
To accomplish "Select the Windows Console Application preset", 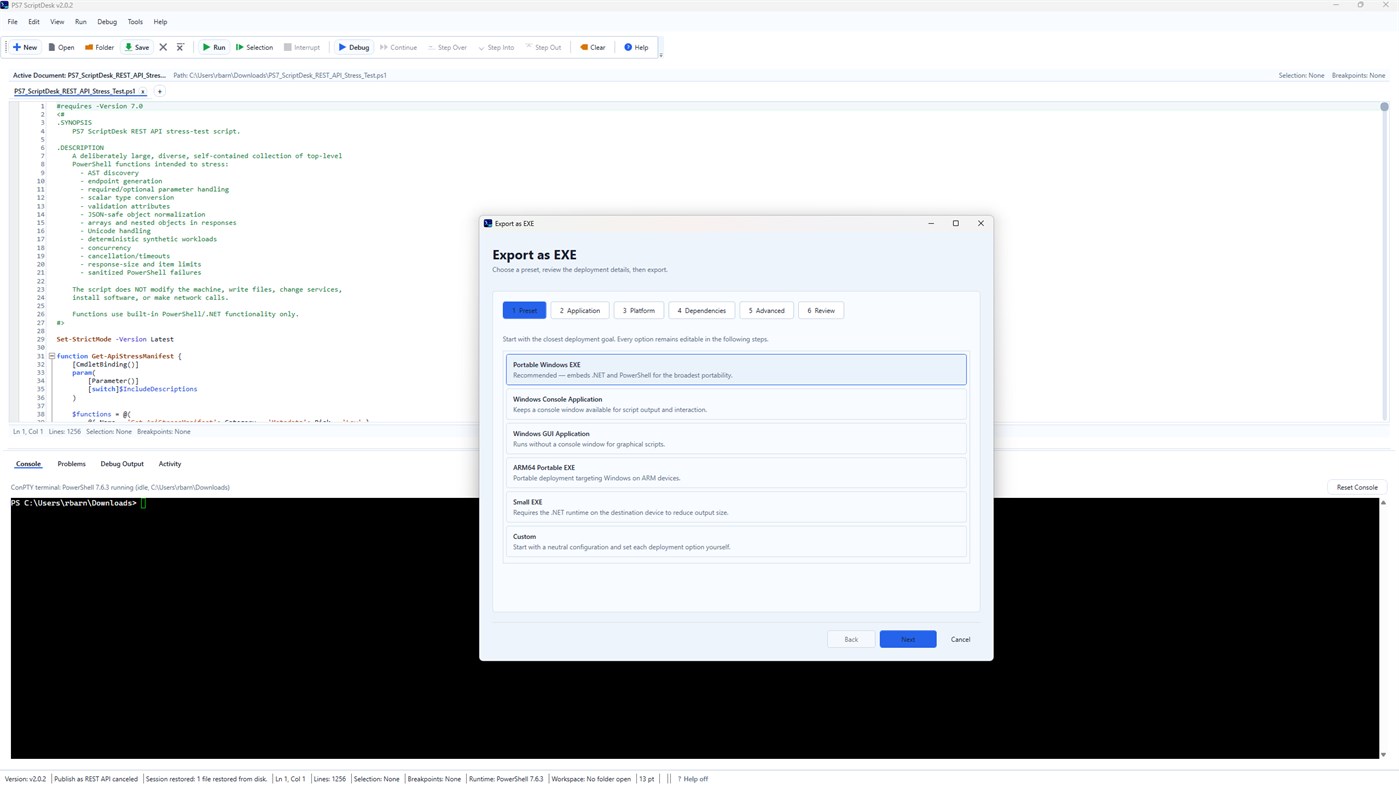I will pyautogui.click(x=736, y=404).
